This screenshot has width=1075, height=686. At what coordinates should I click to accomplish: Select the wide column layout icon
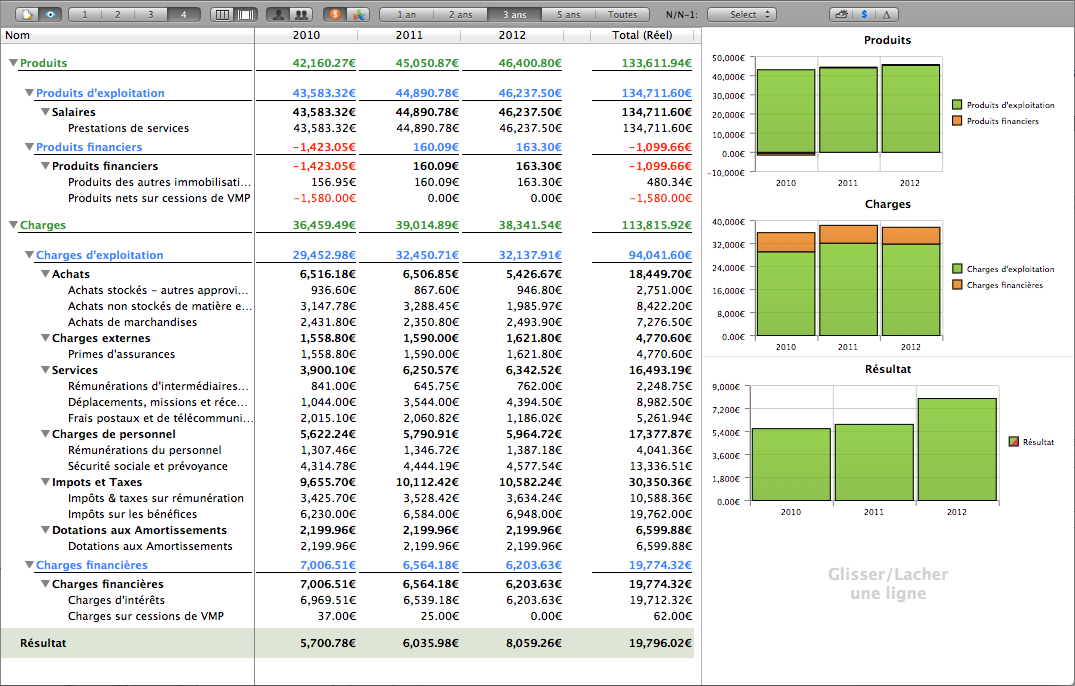[x=245, y=15]
